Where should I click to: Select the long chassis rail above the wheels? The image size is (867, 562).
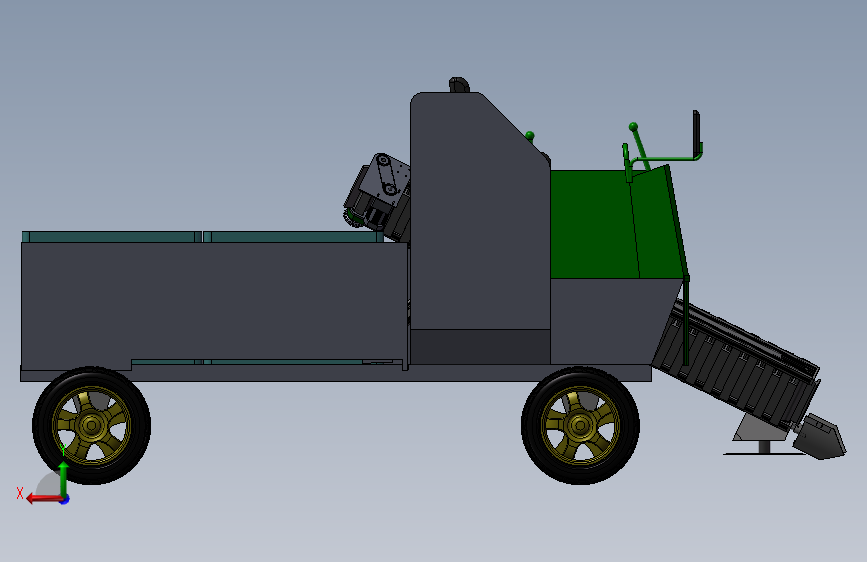point(335,373)
